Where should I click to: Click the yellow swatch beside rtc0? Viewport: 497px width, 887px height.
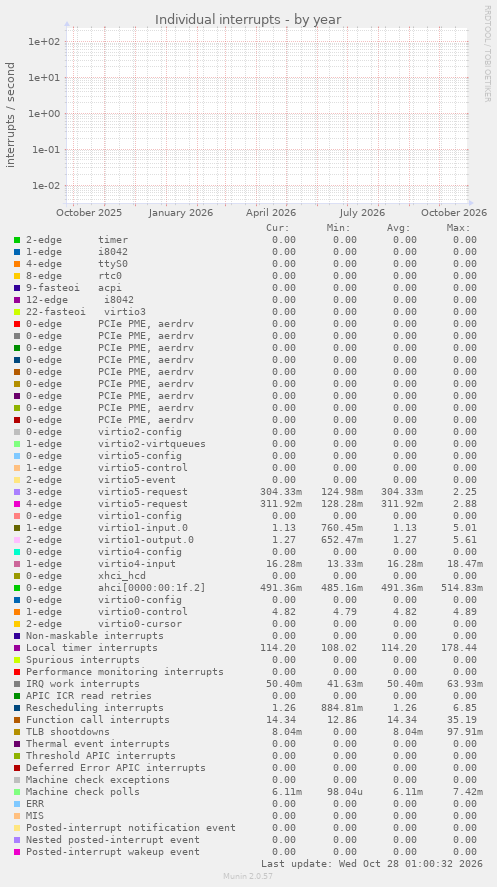click(x=17, y=276)
